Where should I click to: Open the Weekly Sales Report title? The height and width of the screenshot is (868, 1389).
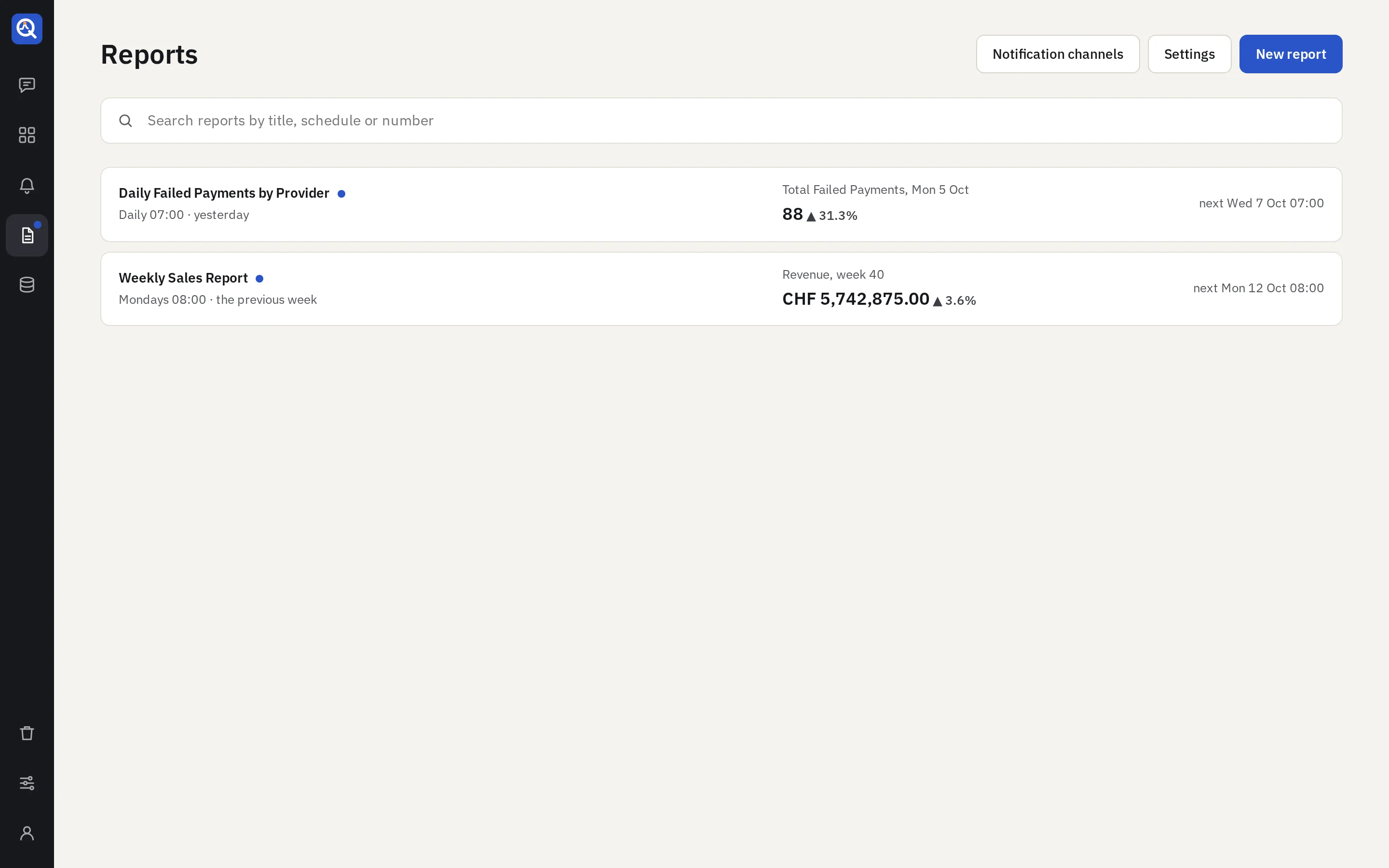click(x=183, y=278)
